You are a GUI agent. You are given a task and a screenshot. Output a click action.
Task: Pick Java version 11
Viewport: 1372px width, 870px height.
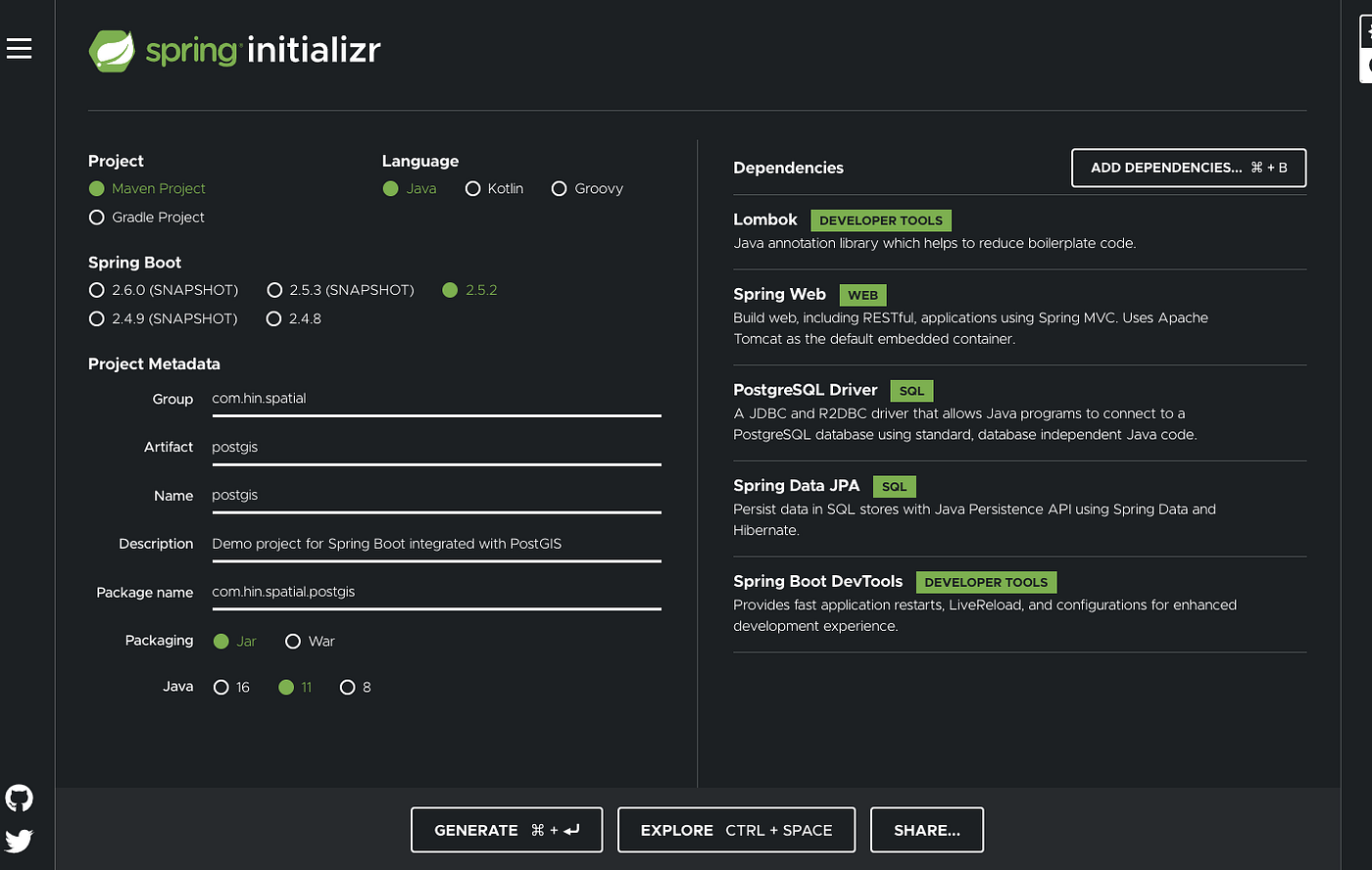pos(295,687)
